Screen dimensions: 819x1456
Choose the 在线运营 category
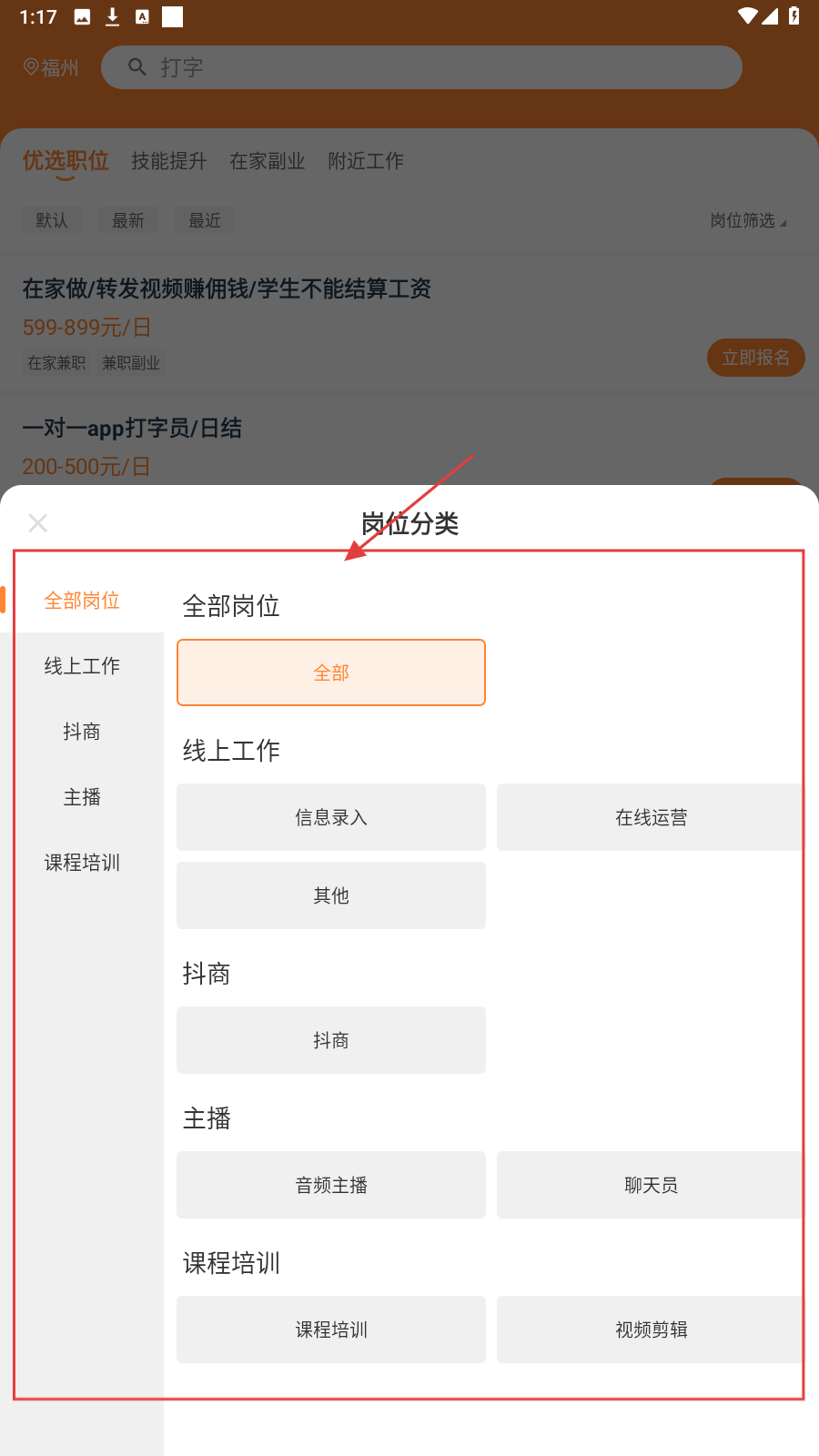[x=651, y=817]
